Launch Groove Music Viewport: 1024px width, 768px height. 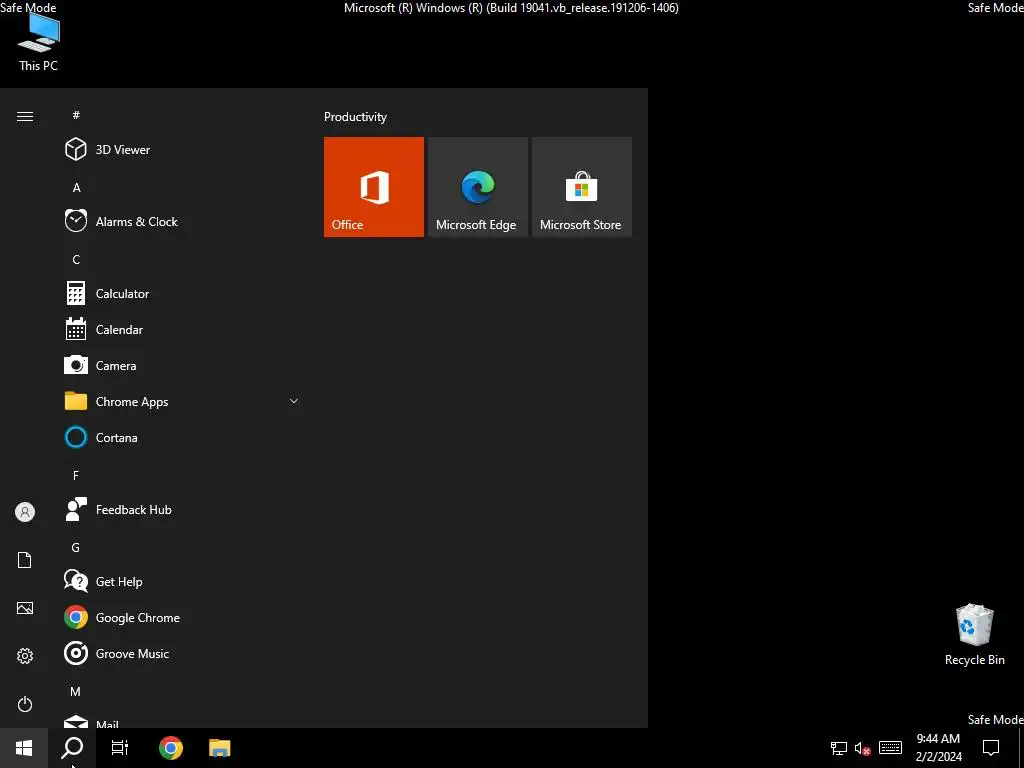coord(183,654)
